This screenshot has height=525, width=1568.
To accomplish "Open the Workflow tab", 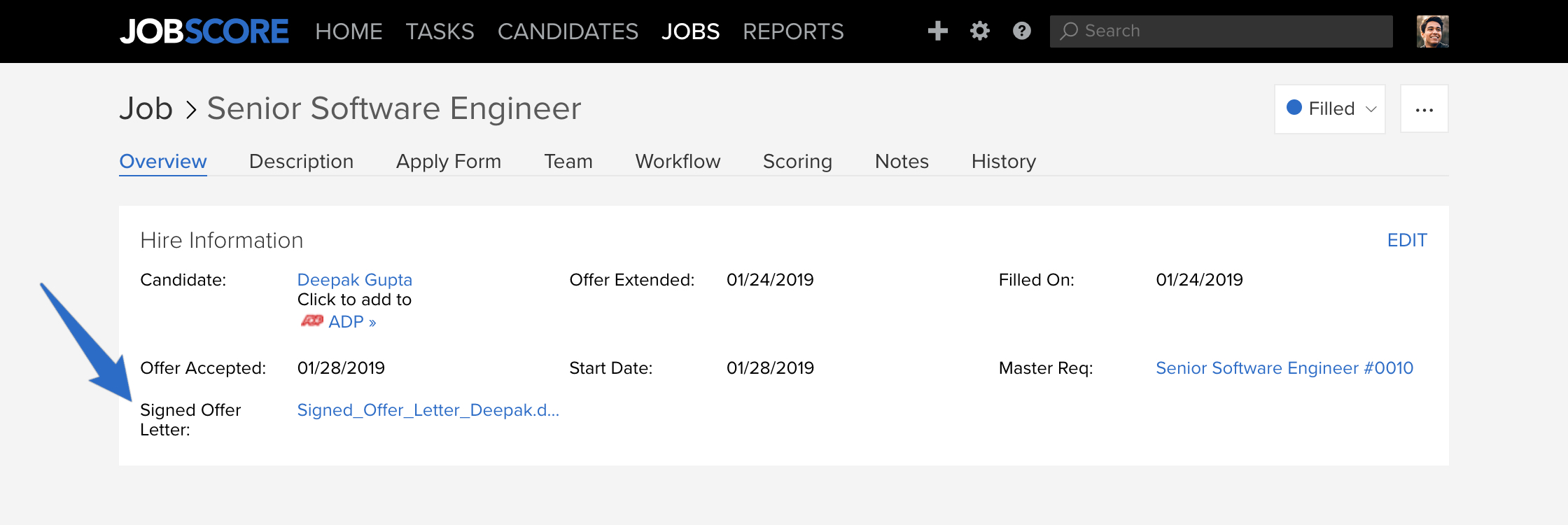I will (678, 162).
